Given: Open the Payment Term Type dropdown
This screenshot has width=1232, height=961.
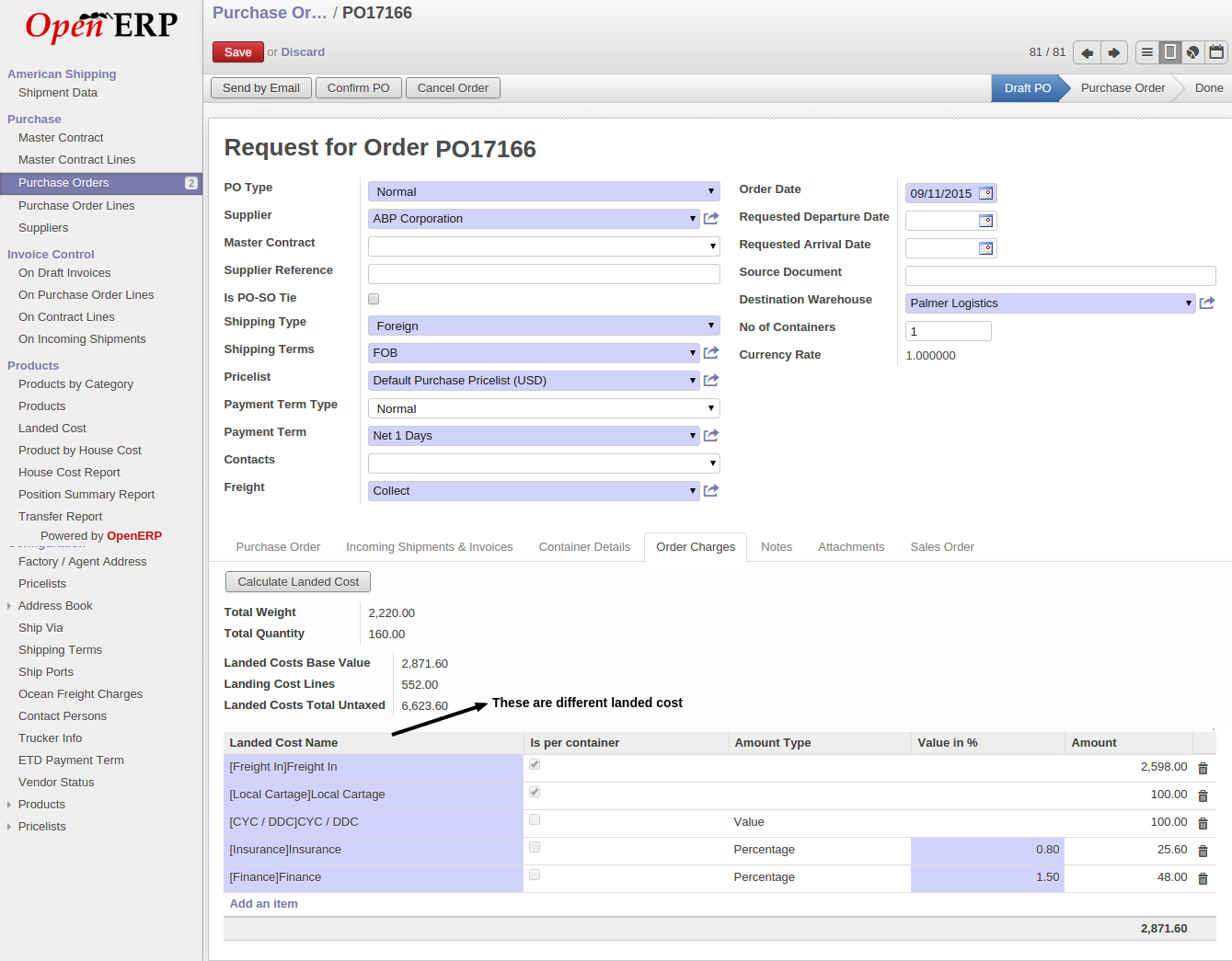Looking at the screenshot, I should click(x=544, y=408).
